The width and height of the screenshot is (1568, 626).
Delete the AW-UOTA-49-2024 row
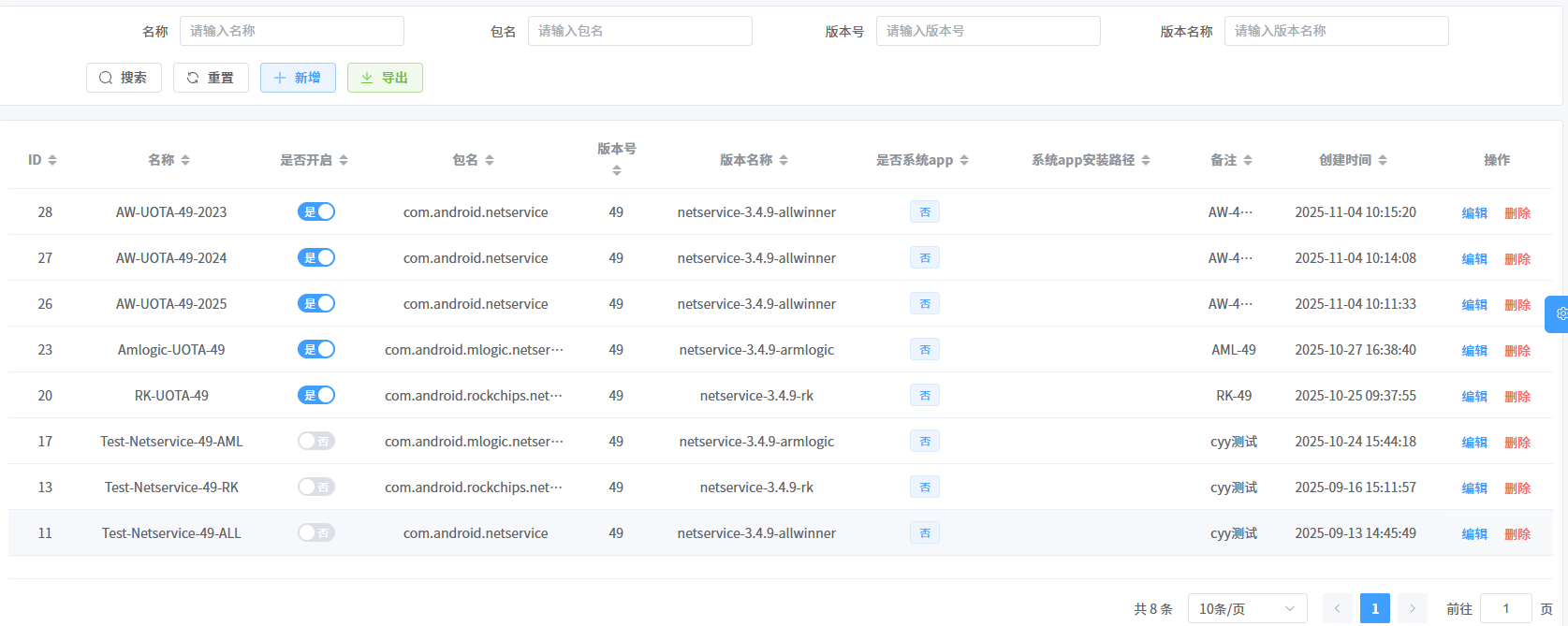pos(1517,259)
